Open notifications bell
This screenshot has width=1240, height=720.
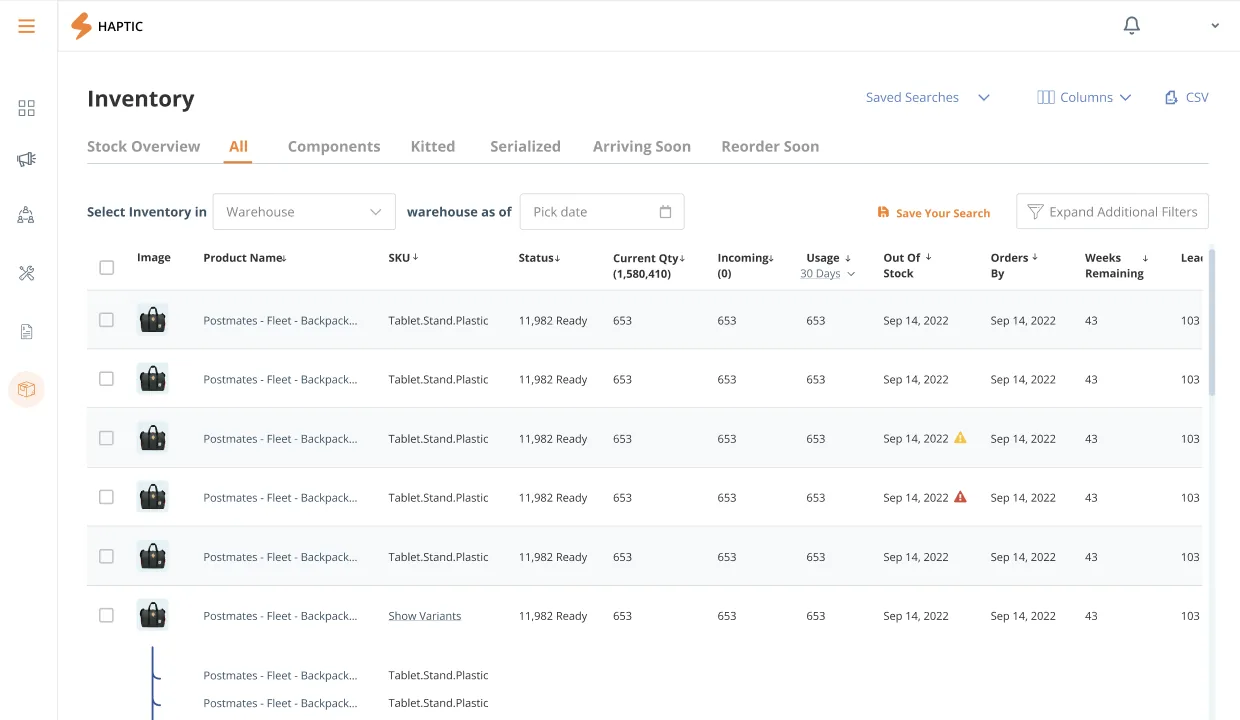(1131, 26)
